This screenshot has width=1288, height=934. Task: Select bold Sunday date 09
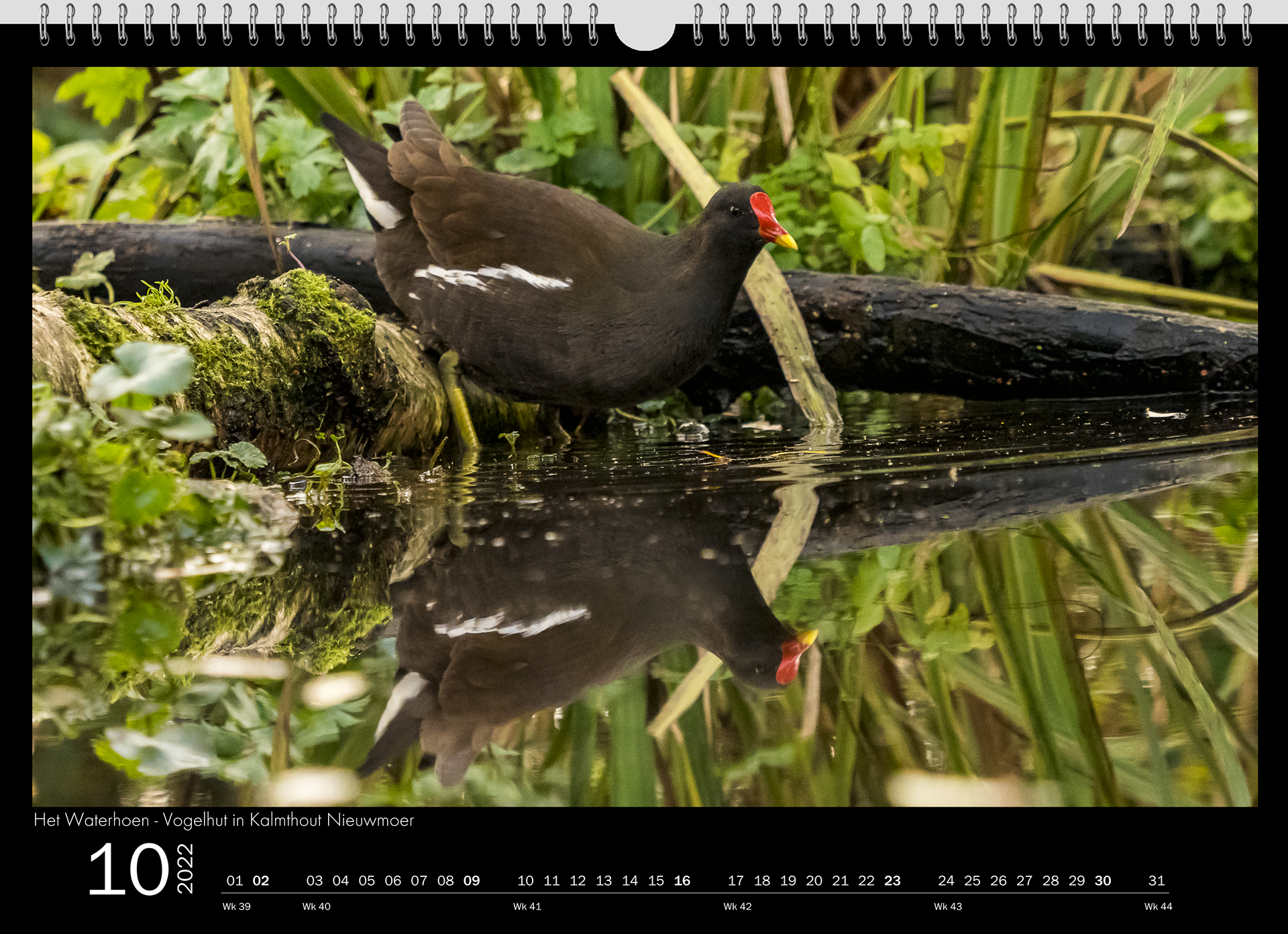click(x=472, y=880)
